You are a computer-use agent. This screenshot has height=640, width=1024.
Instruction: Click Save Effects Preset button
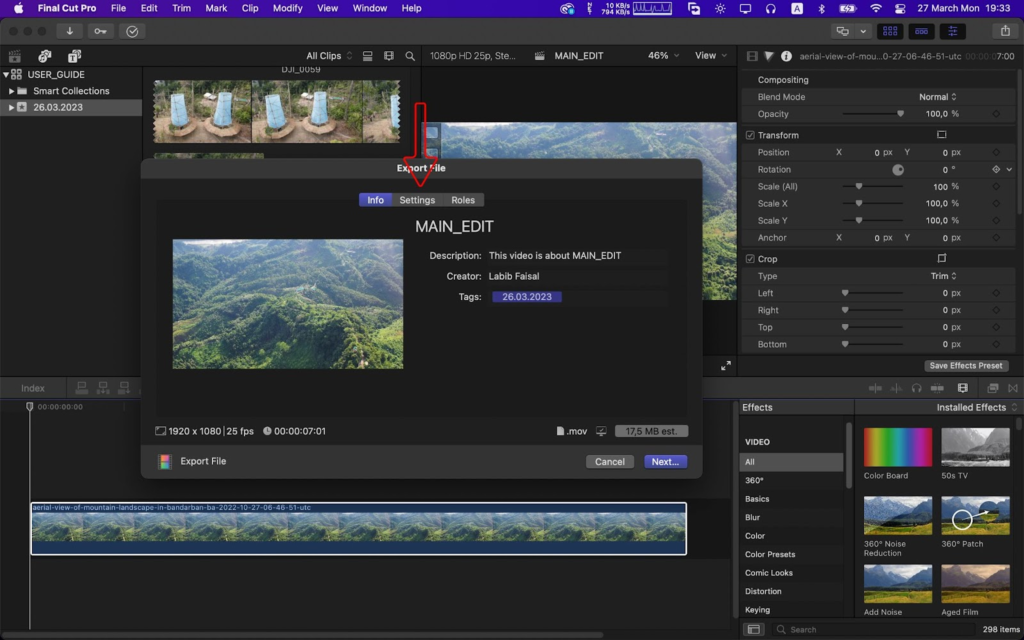point(966,366)
